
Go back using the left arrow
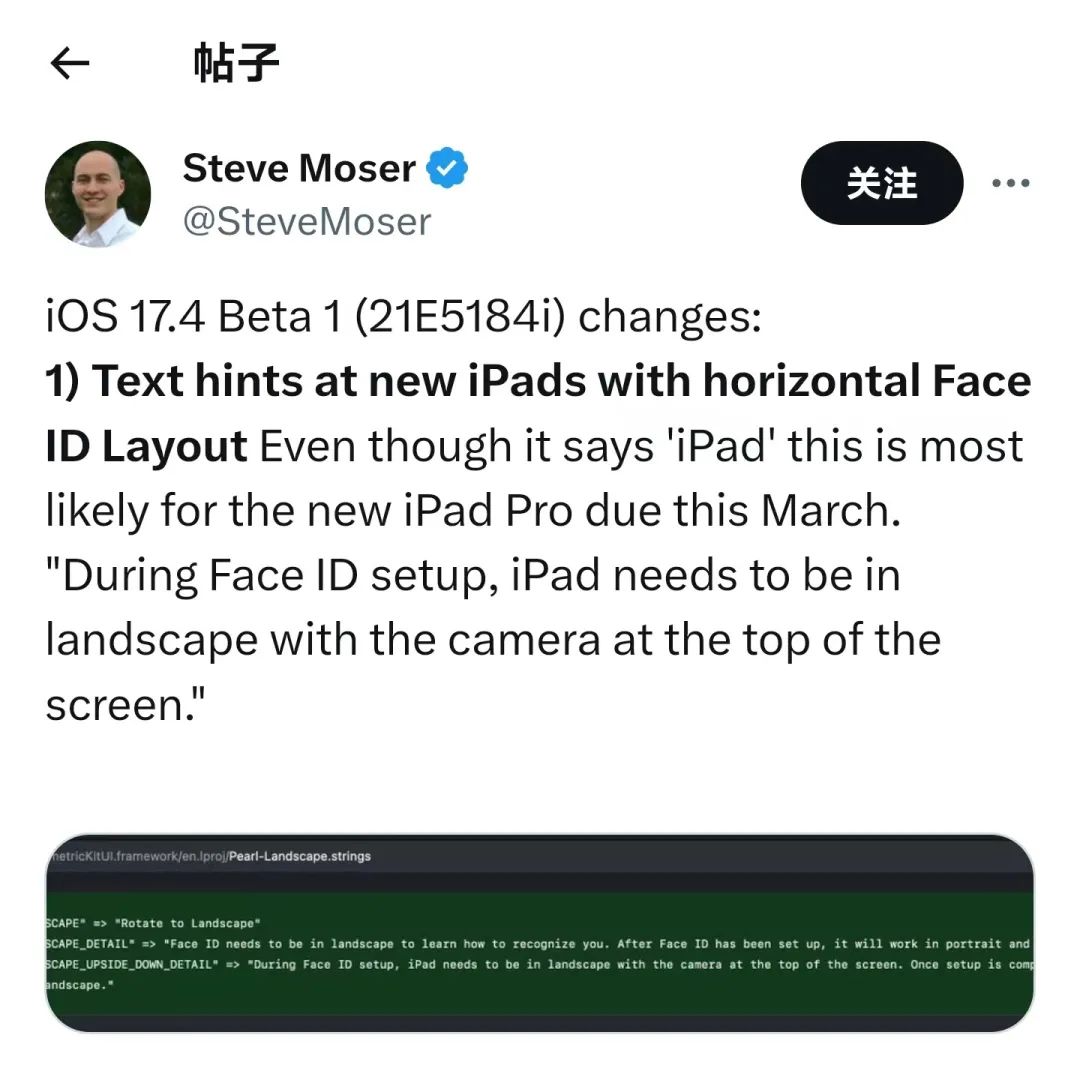(x=70, y=63)
